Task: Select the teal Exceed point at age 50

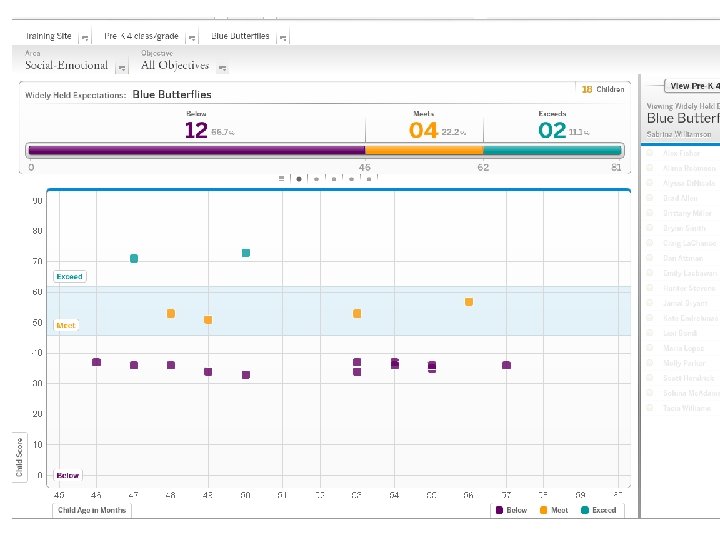Action: pos(246,253)
